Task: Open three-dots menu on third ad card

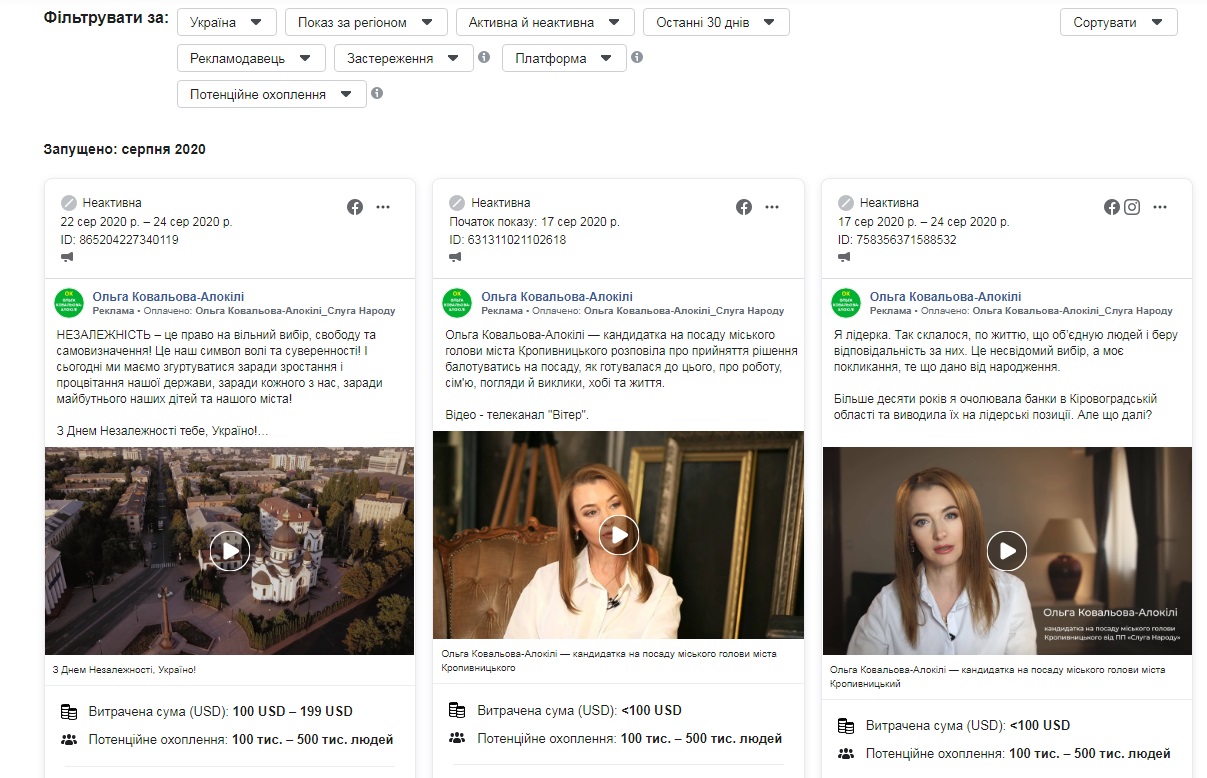Action: [x=1160, y=207]
